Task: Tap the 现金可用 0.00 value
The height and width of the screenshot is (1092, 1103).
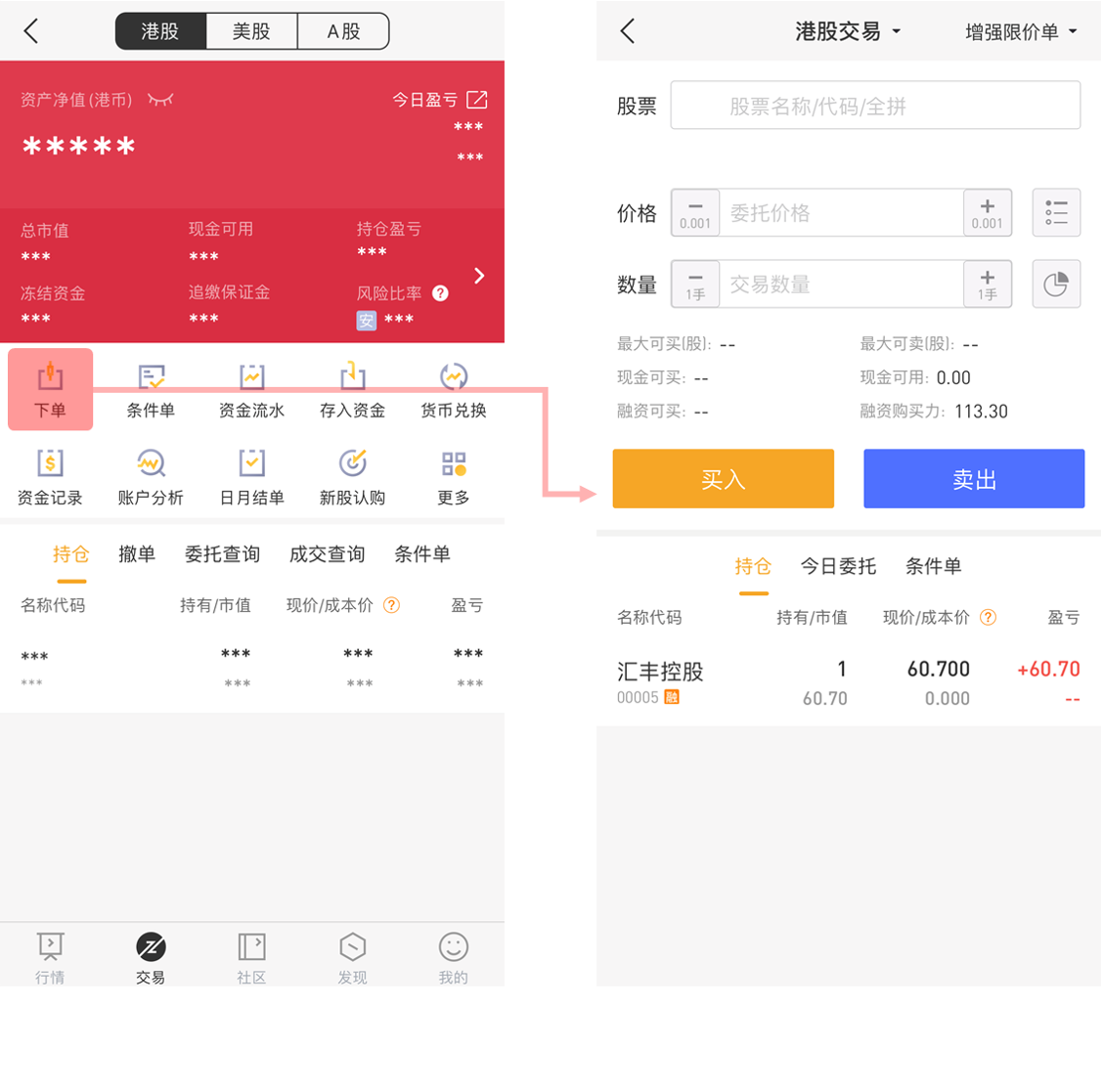Action: [x=953, y=378]
